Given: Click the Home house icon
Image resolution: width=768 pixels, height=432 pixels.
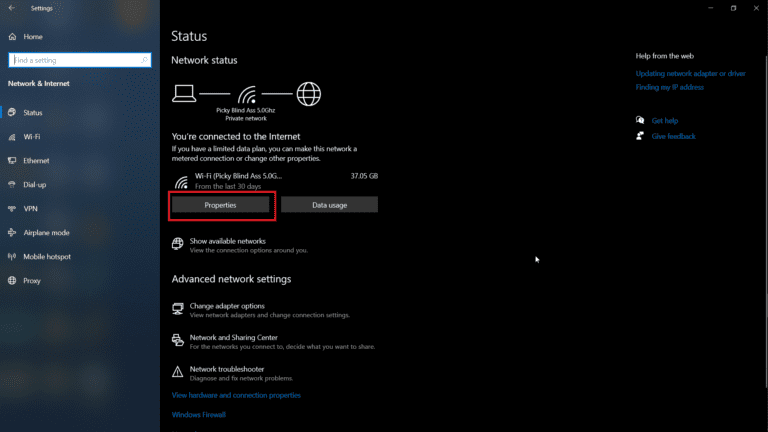Looking at the screenshot, I should click(12, 37).
